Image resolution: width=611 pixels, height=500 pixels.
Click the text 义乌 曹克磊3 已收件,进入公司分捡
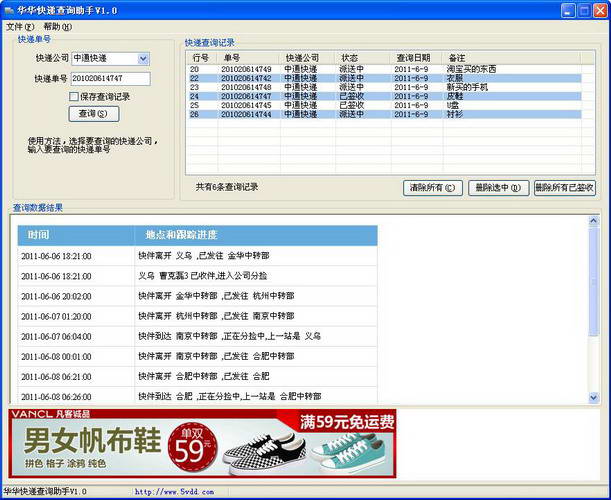point(203,276)
